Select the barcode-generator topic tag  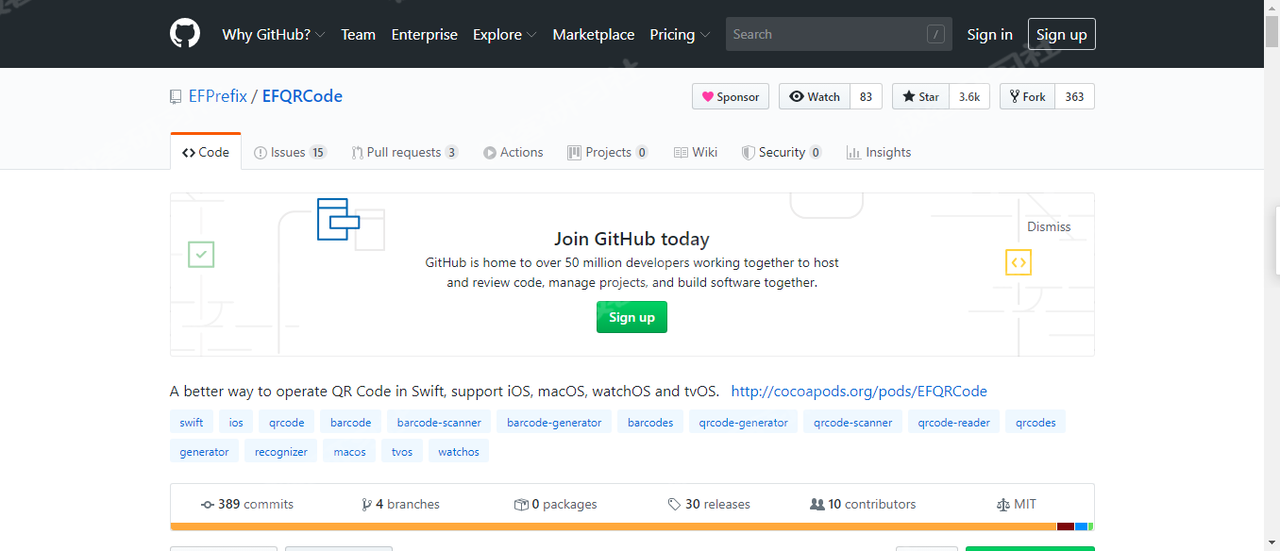click(554, 422)
